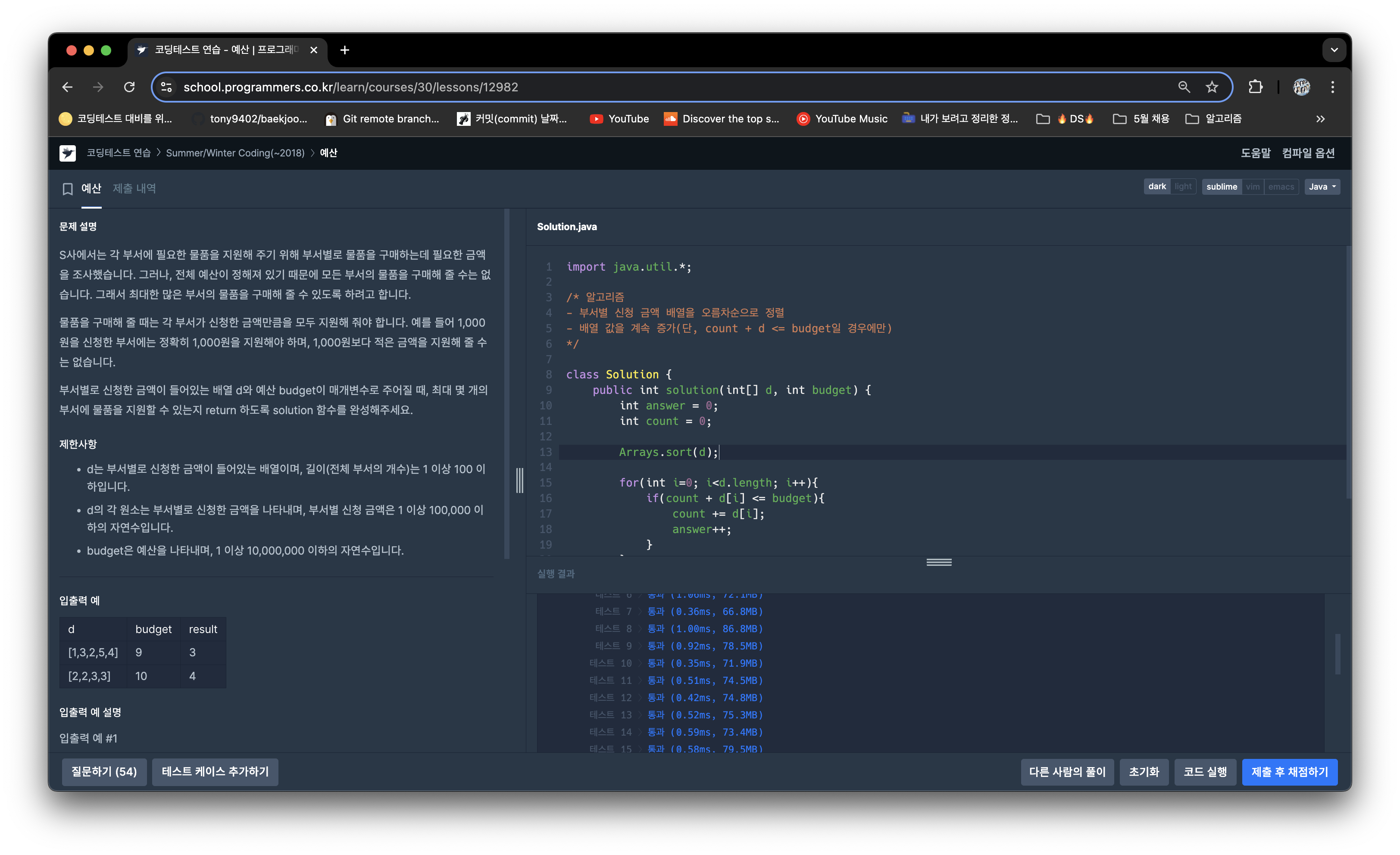Select the 예산 tab

tap(91, 189)
